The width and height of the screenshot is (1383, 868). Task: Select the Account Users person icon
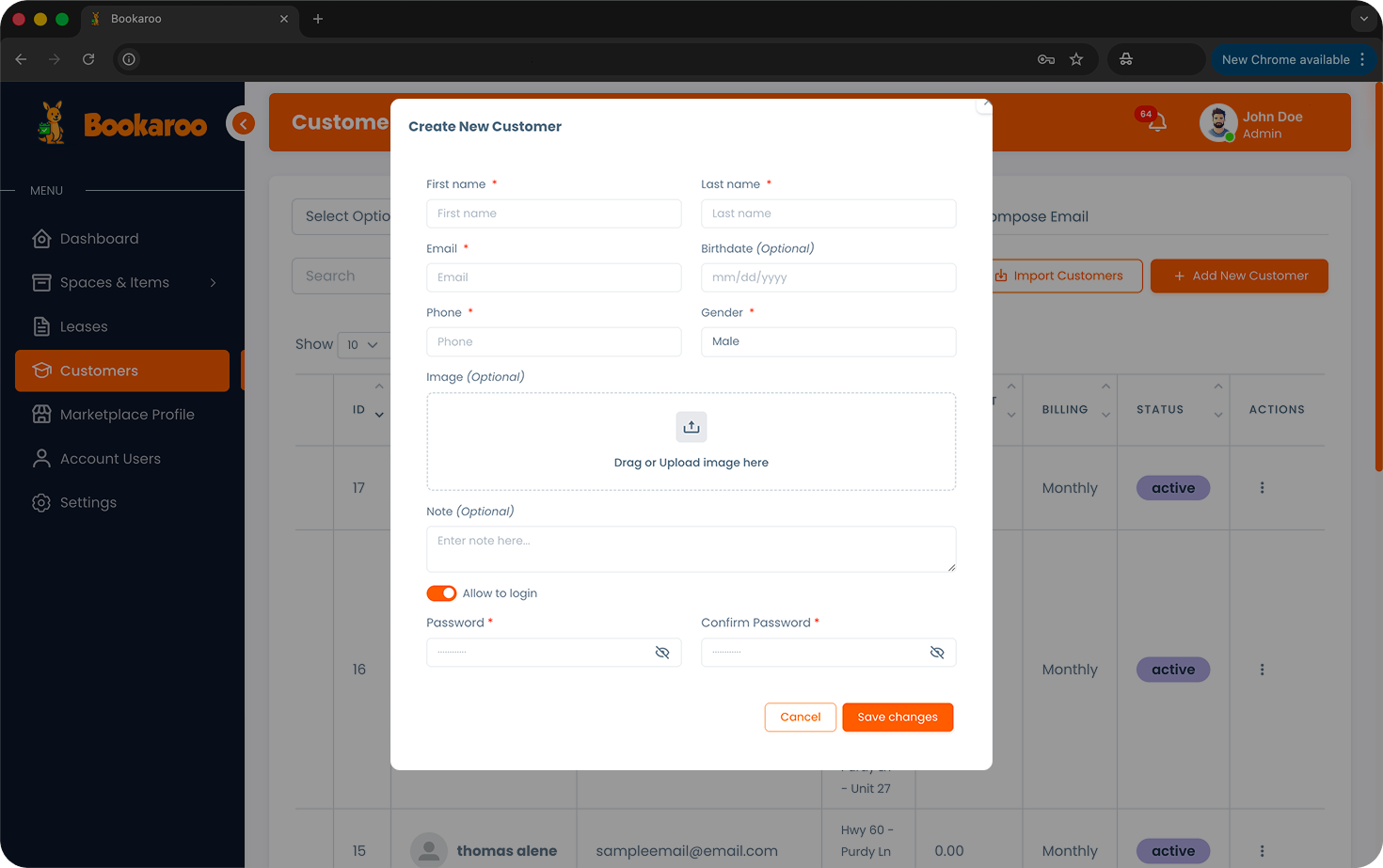pos(41,458)
